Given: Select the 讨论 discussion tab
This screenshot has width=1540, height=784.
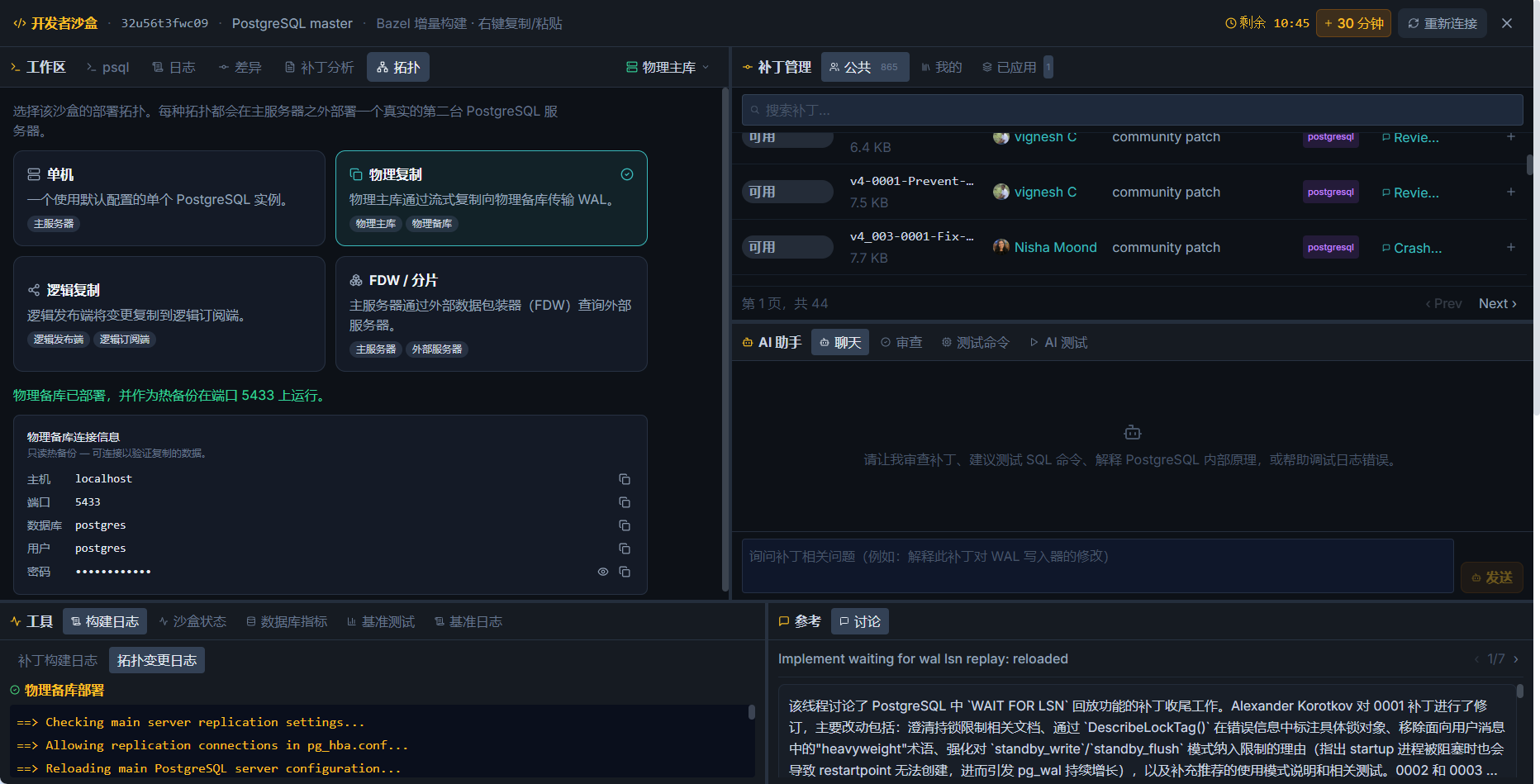Looking at the screenshot, I should [859, 621].
